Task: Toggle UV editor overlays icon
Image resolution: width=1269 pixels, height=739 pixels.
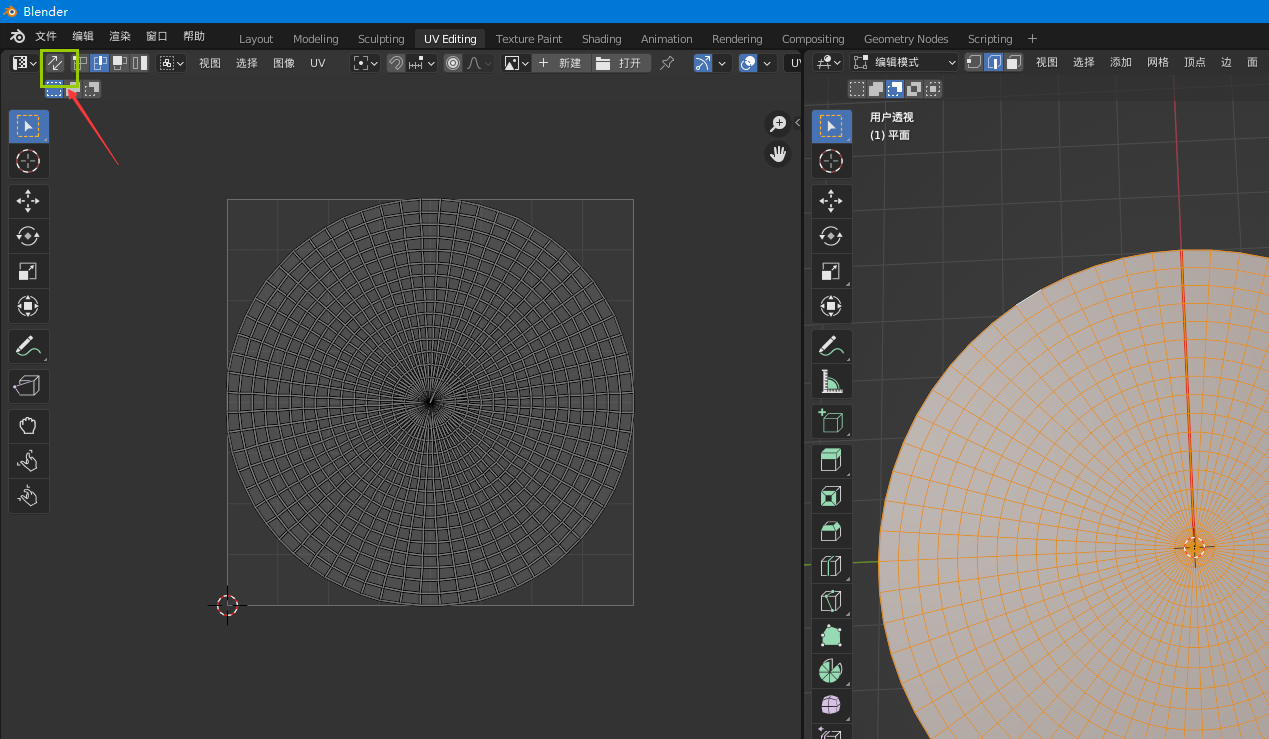Action: click(748, 63)
